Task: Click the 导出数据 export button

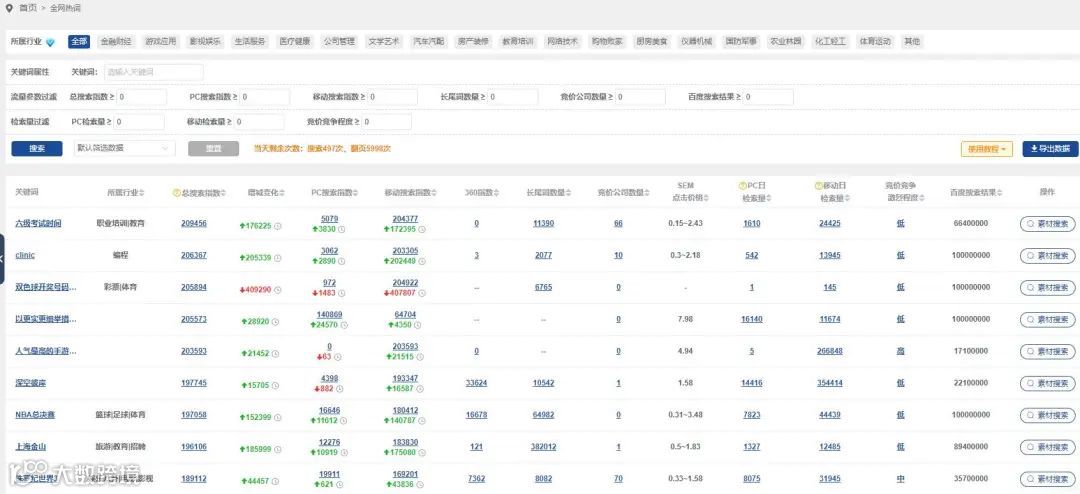Action: [x=1050, y=149]
